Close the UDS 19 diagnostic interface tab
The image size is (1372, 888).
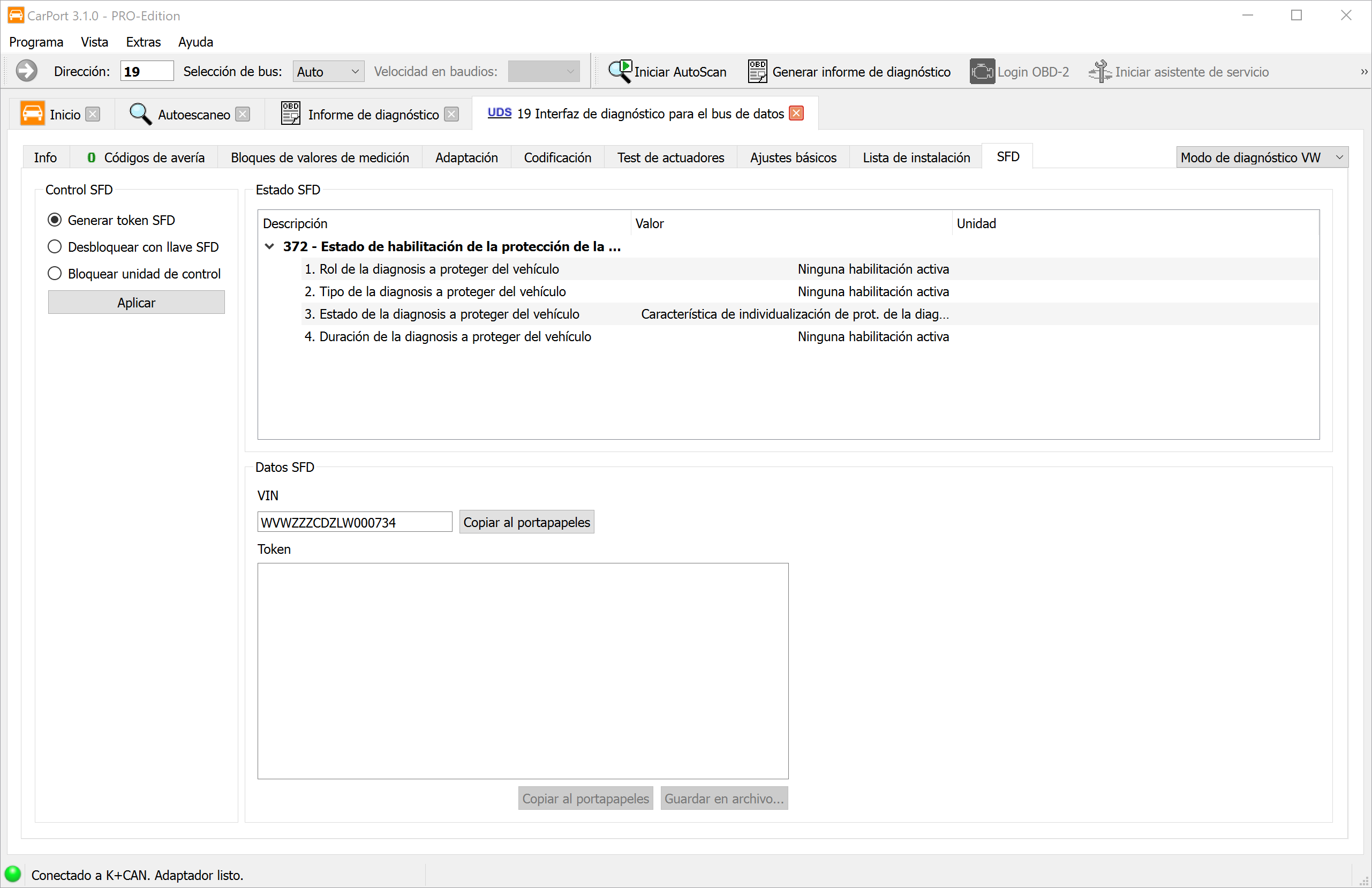796,114
